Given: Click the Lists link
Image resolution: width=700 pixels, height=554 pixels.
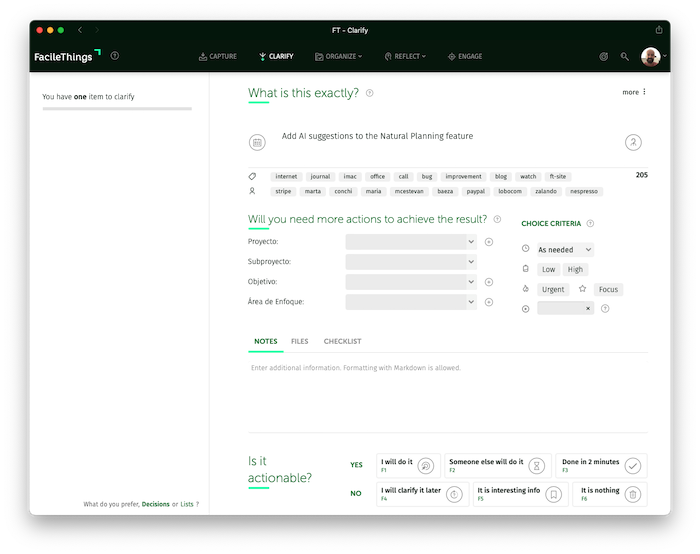Looking at the screenshot, I should [x=187, y=504].
